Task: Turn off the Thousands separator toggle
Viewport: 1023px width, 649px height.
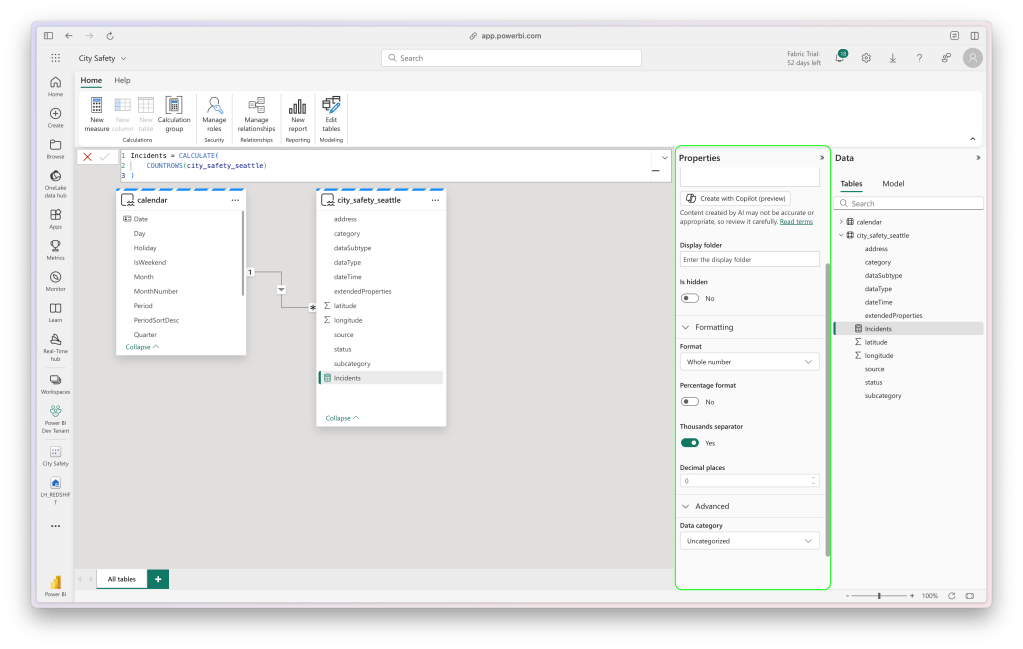Action: tap(690, 443)
